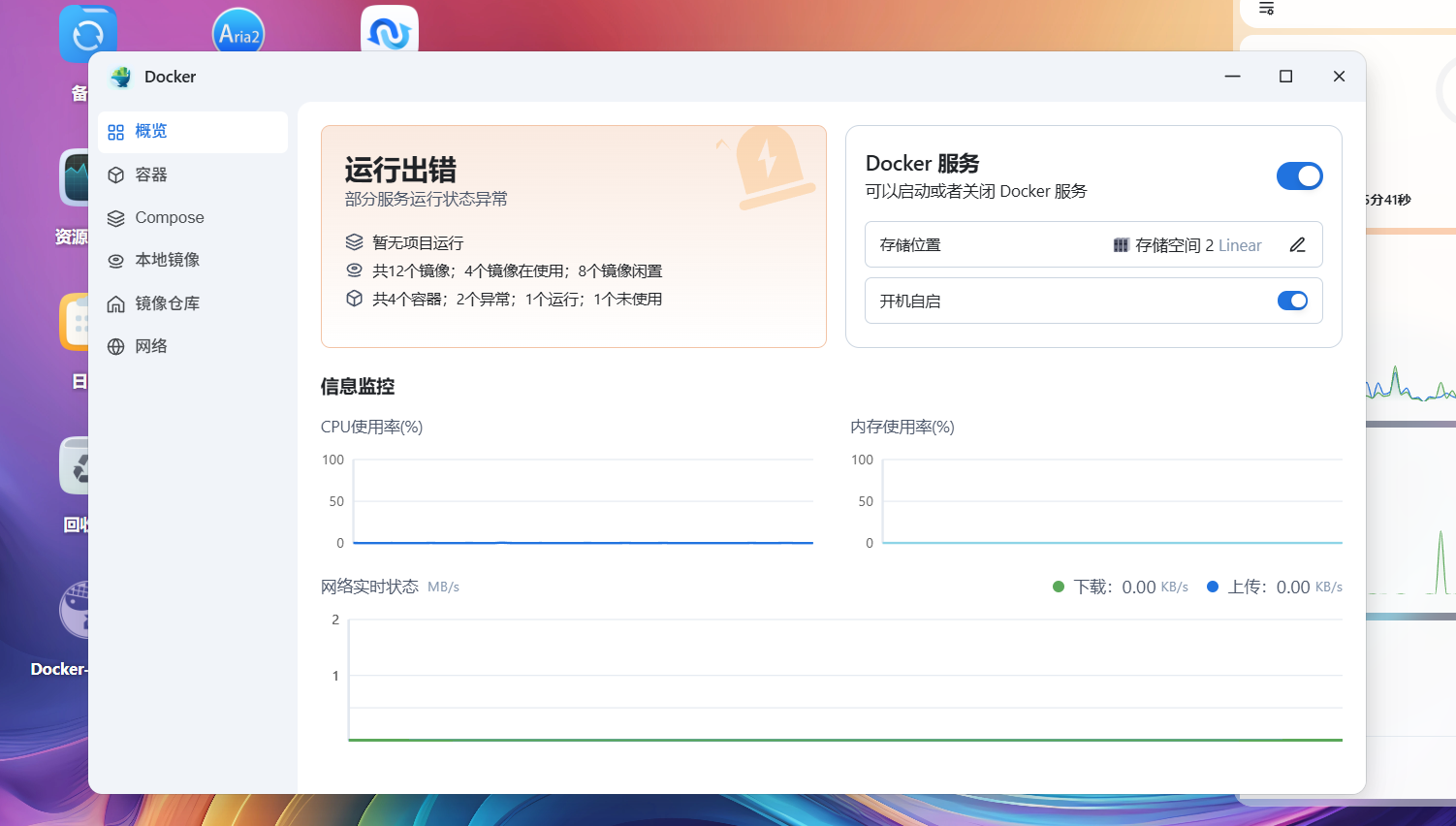Edit the 存储位置 with pencil icon
This screenshot has width=1456, height=826.
1298,245
